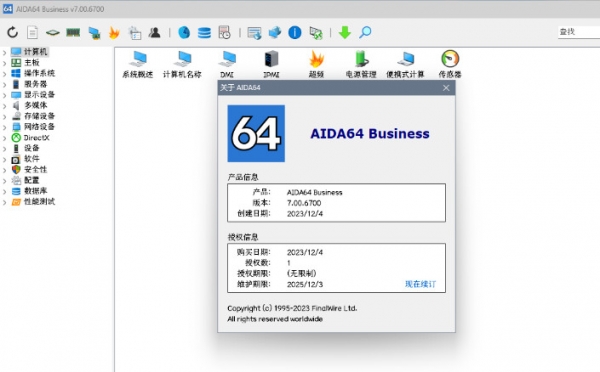
Task: Select 计算机 in the sidebar tree
Action: 35,52
